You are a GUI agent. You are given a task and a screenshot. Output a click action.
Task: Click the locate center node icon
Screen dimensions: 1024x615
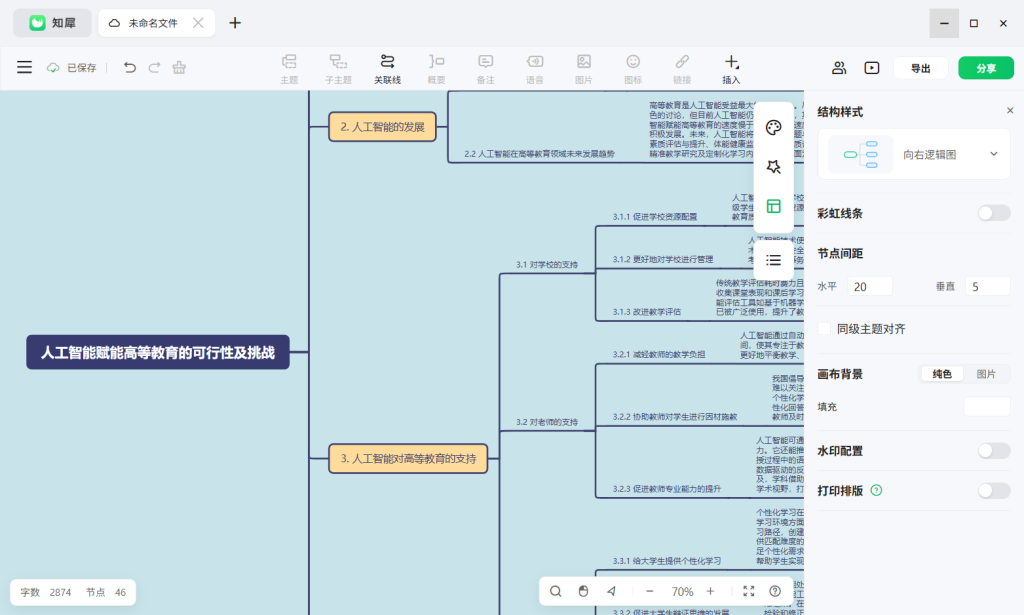coord(611,591)
